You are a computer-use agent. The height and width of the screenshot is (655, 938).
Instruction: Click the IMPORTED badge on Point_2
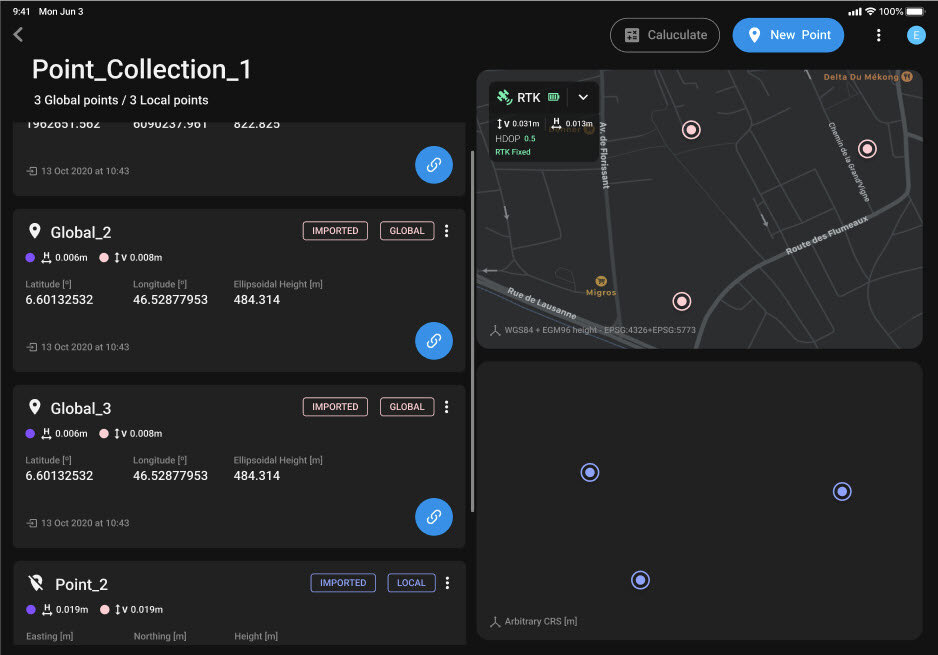pos(342,582)
